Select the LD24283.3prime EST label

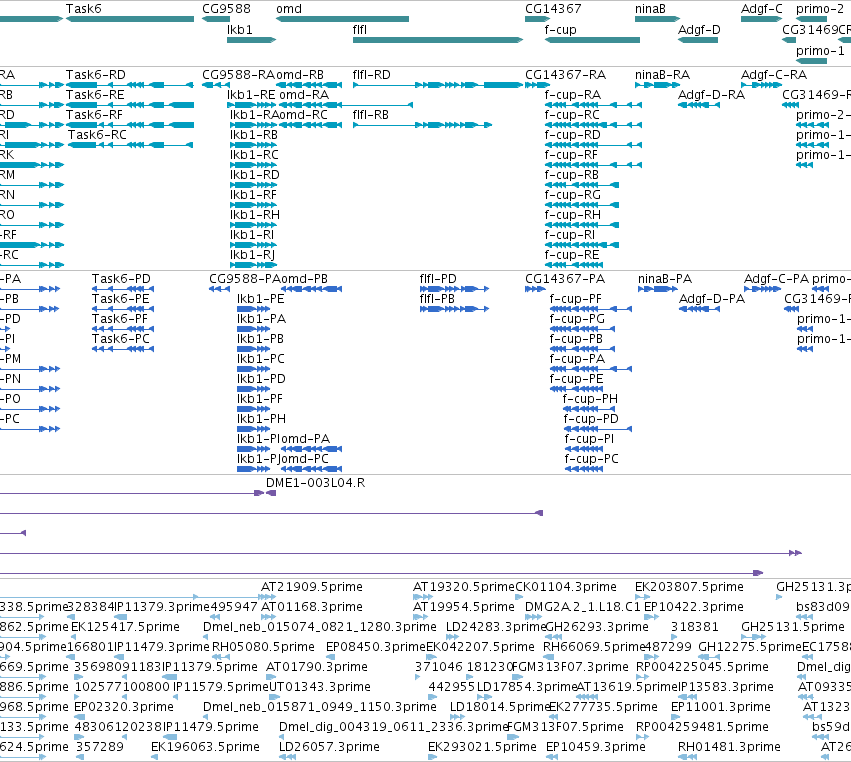[496, 627]
